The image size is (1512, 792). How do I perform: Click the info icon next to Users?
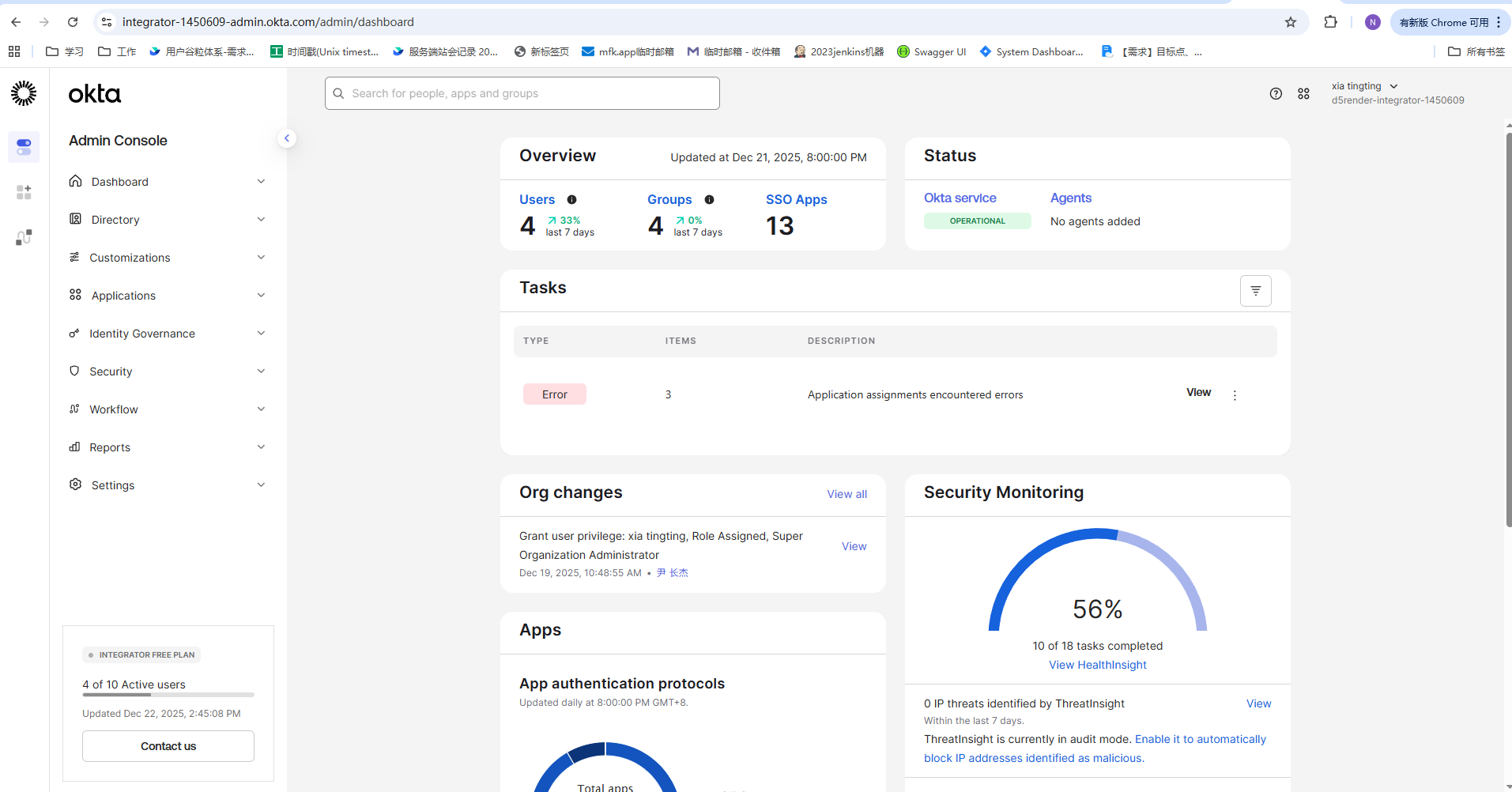(571, 200)
